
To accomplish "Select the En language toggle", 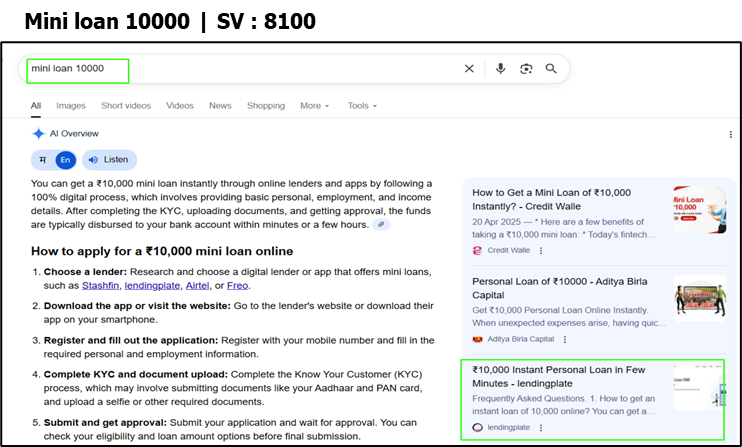I will (x=65, y=160).
